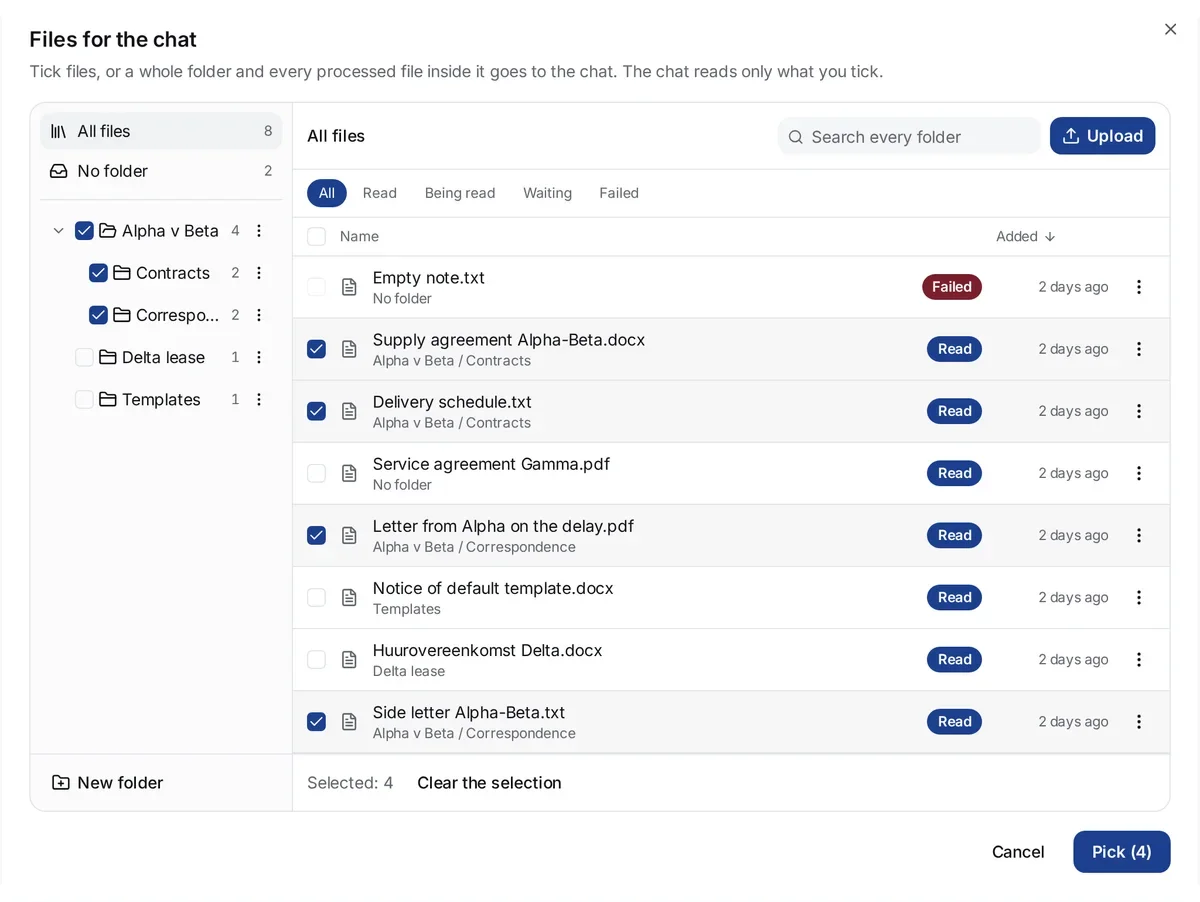Upload a new file
The width and height of the screenshot is (1200, 902).
pyautogui.click(x=1102, y=136)
